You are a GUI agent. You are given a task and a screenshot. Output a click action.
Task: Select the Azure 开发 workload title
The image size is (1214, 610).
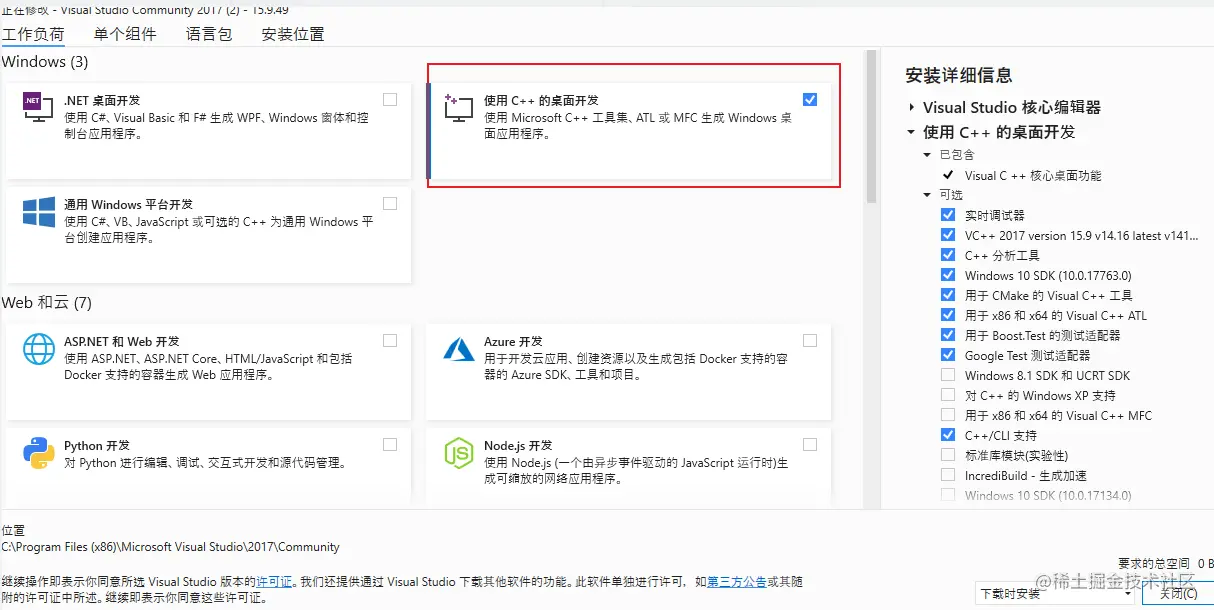[513, 342]
